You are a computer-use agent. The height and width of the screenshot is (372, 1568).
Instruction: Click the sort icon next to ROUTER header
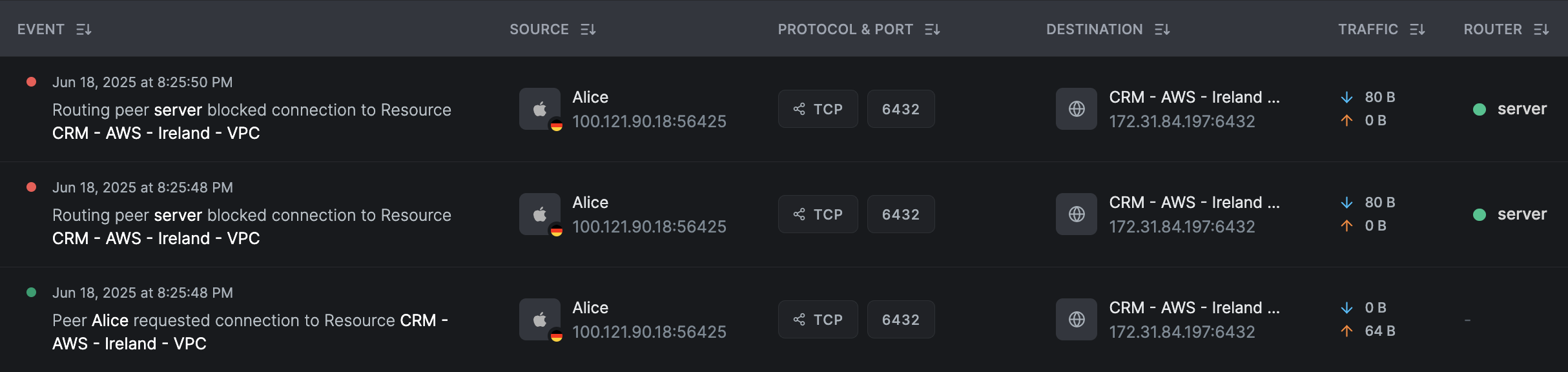point(1542,29)
